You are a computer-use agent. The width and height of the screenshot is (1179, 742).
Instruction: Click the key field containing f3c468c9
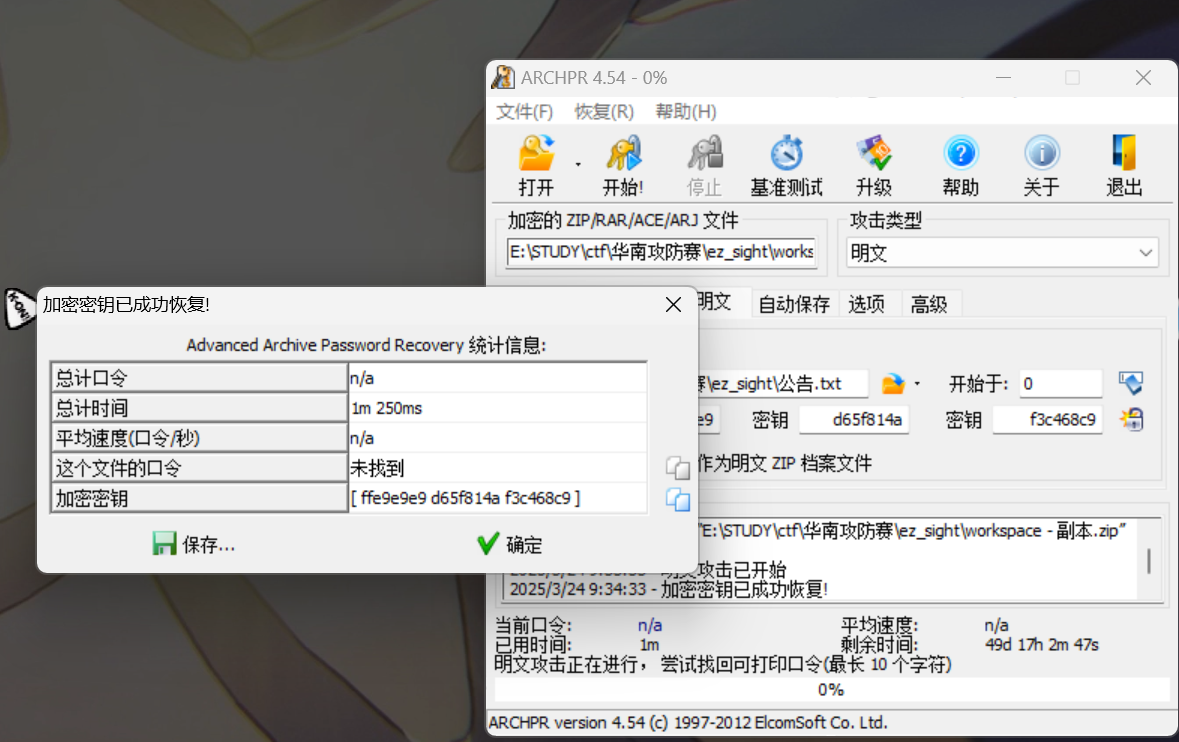point(1048,419)
